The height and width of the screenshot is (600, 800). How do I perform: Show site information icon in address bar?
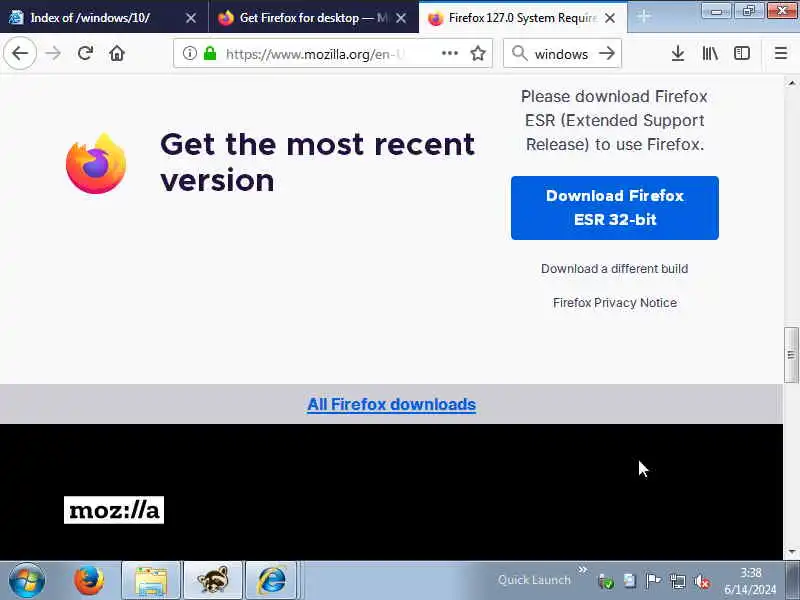coord(189,53)
